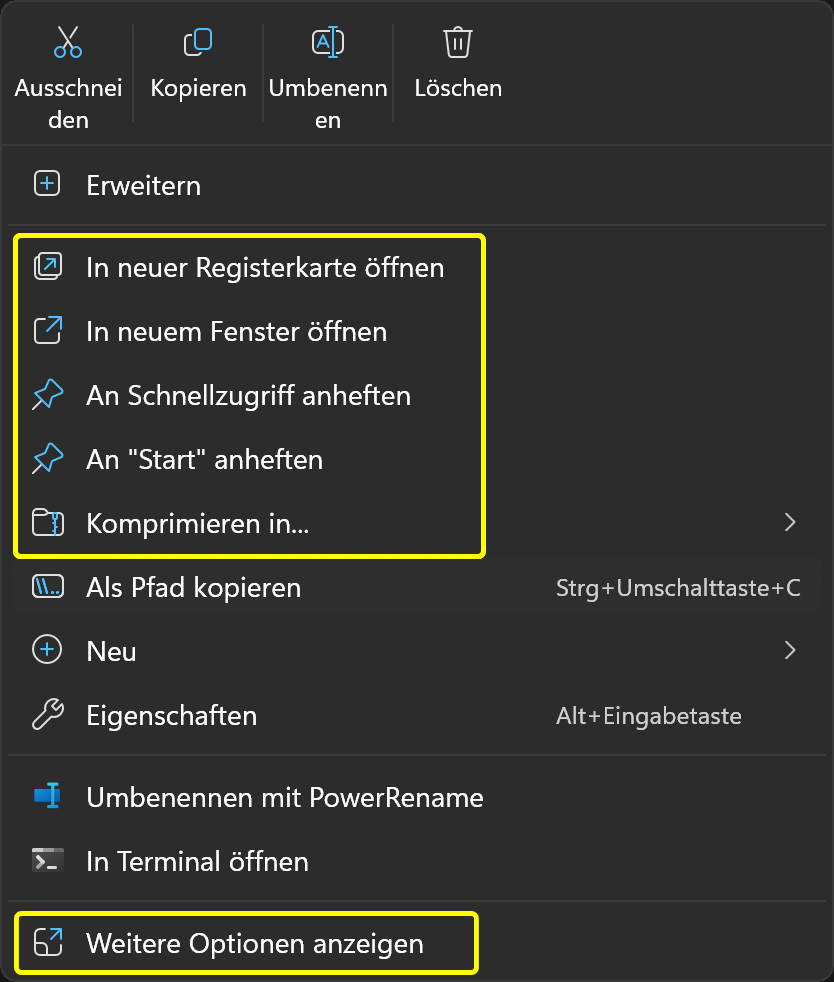Click the terminal icon at In Terminal öffnen
Image resolution: width=834 pixels, height=982 pixels.
point(47,861)
